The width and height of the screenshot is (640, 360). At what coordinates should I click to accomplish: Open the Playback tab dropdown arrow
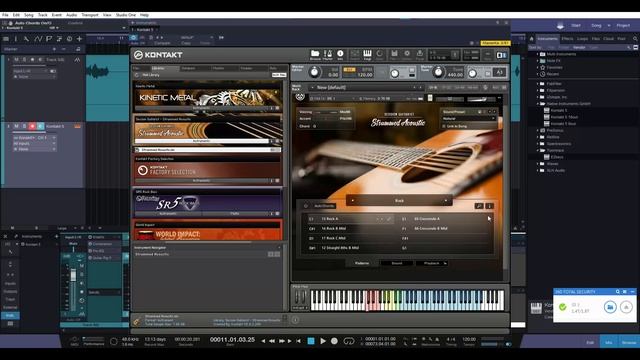pos(445,263)
